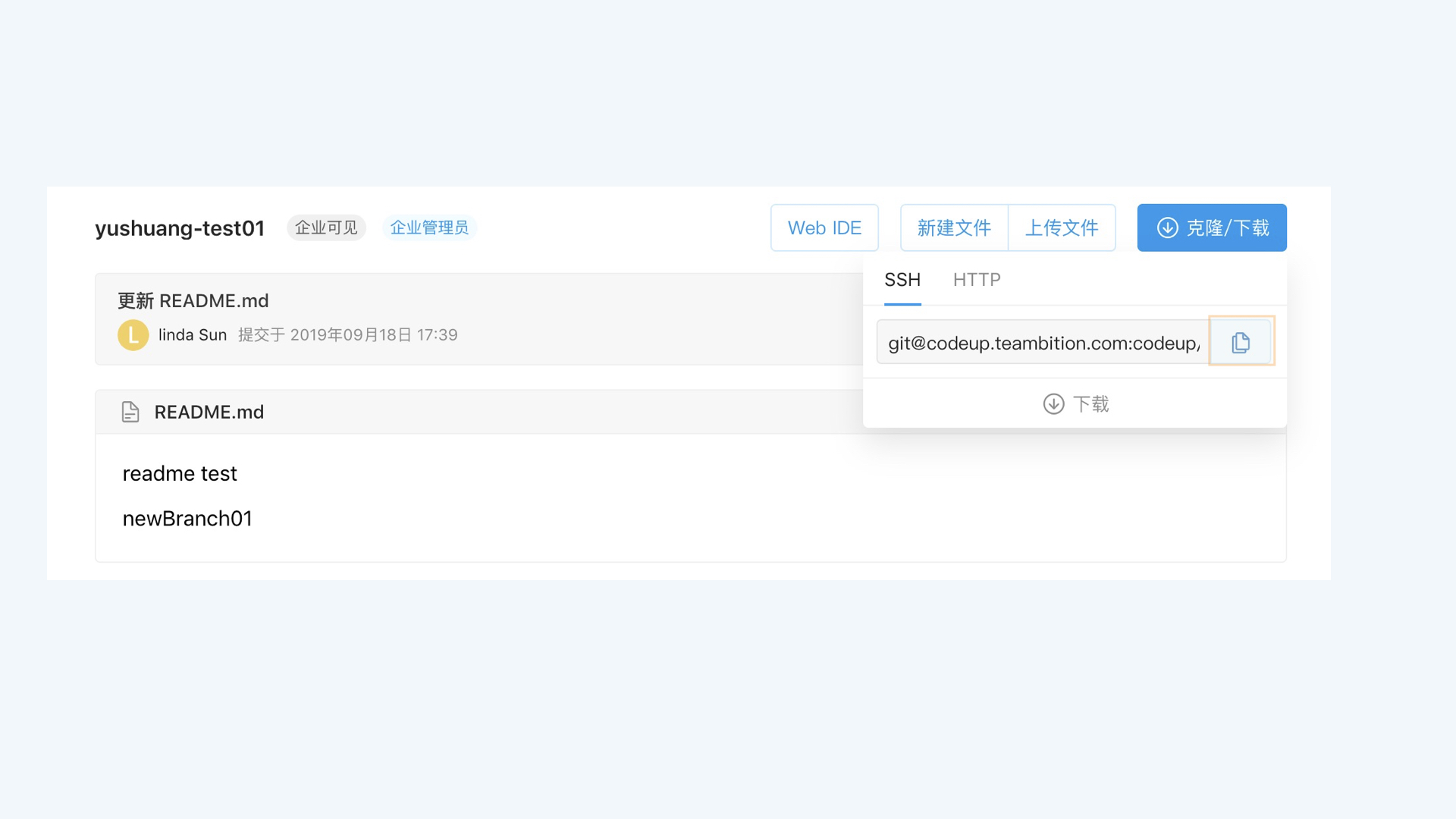
Task: Click the 新建文件 button
Action: pyautogui.click(x=954, y=227)
